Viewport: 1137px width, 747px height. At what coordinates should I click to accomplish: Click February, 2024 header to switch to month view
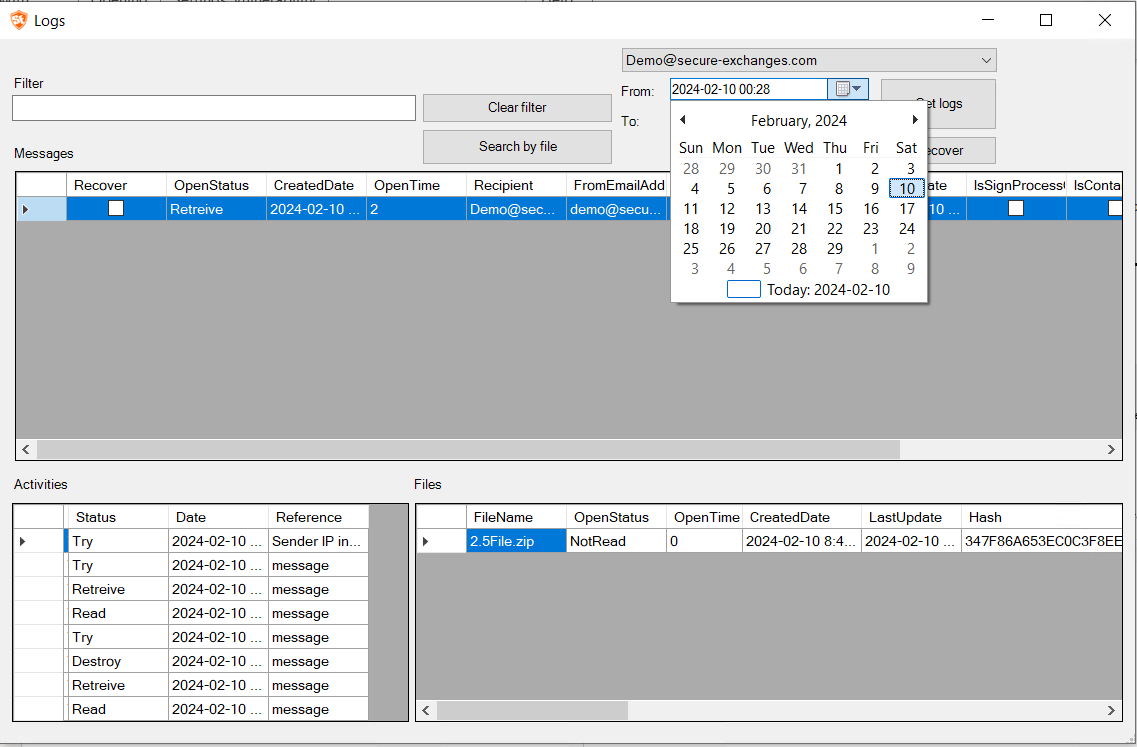pos(798,120)
